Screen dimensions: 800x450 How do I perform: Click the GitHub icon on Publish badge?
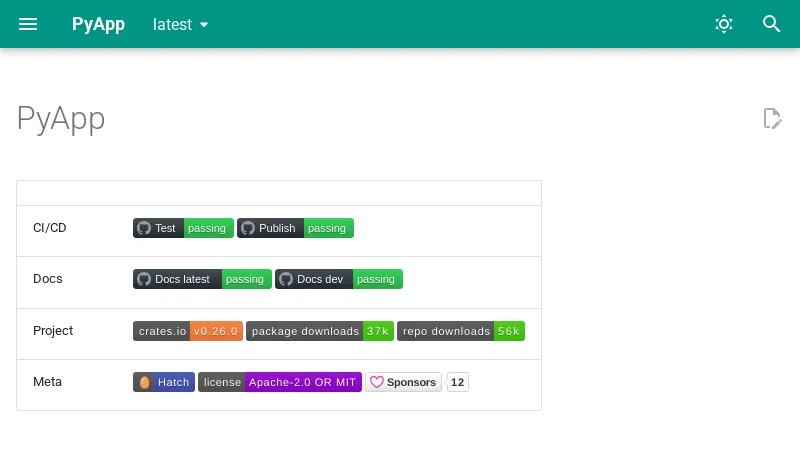248,228
